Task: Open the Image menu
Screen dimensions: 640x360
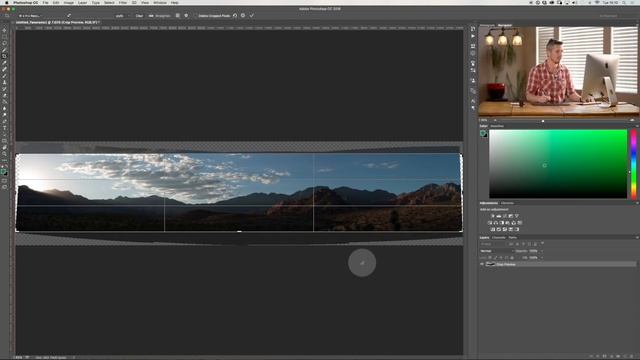Action: point(69,2)
